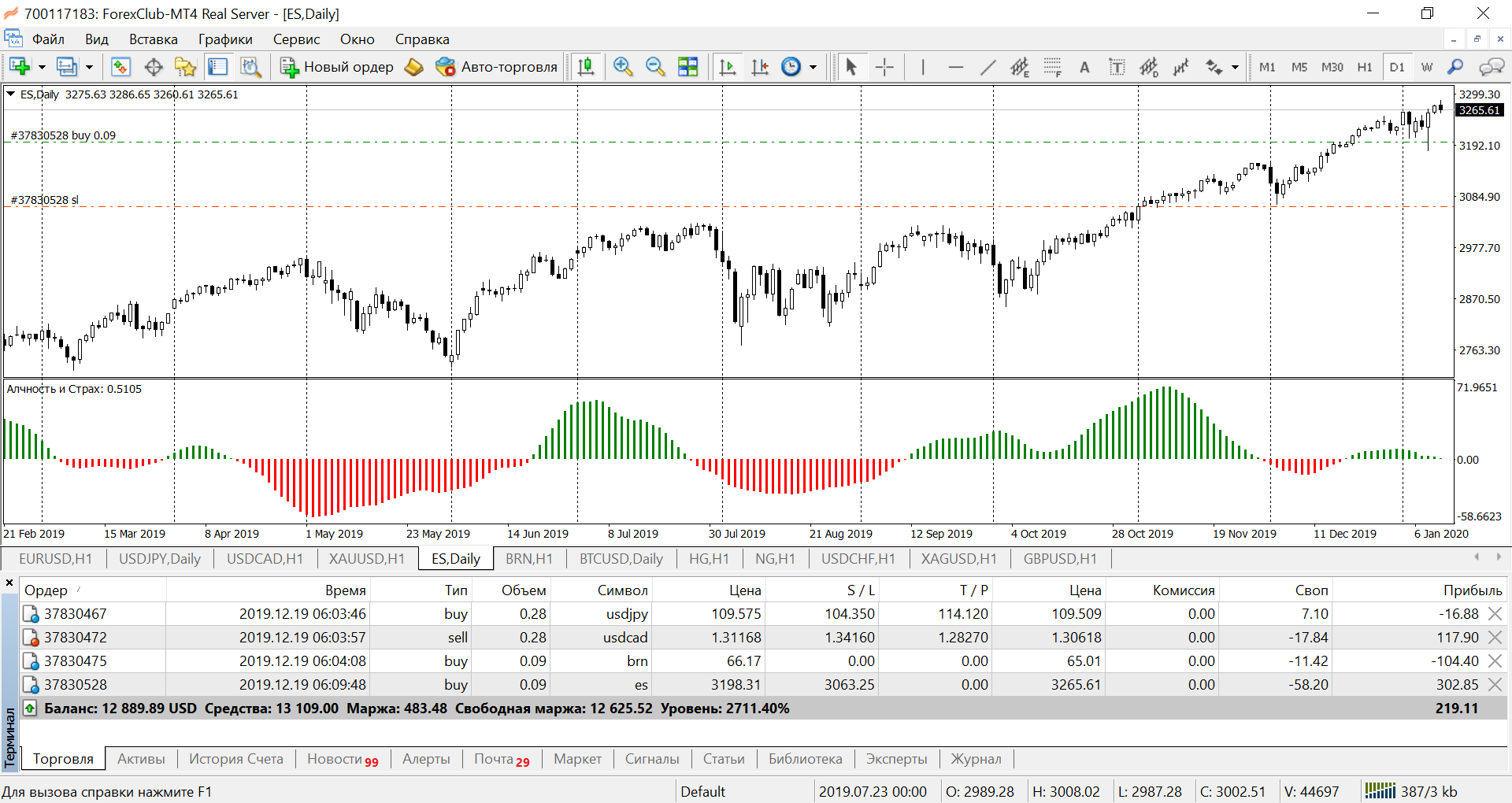The width and height of the screenshot is (1512, 803).
Task: Open the arrows objects icon
Action: tap(1214, 67)
